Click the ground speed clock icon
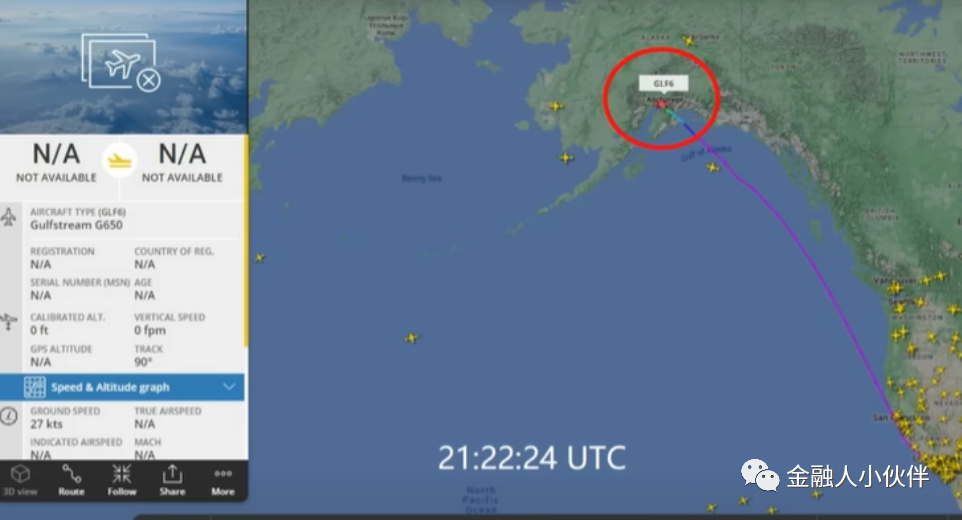This screenshot has width=962, height=520. click(x=9, y=416)
